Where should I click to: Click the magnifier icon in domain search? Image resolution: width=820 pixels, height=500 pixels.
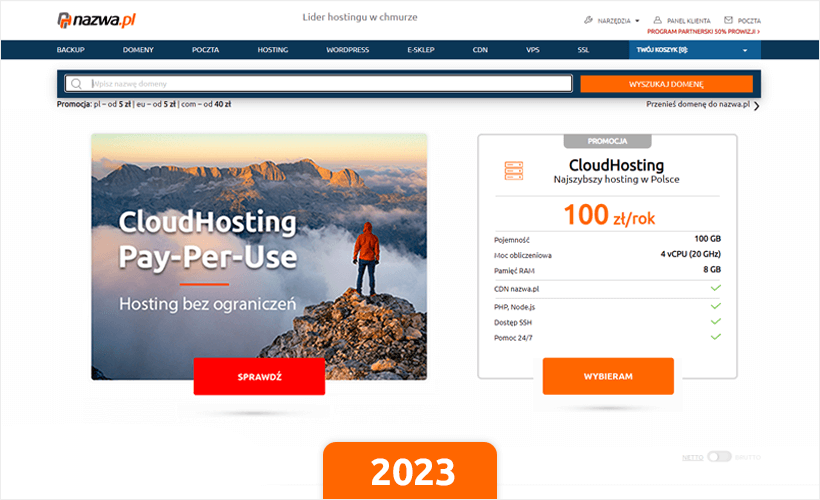point(76,84)
